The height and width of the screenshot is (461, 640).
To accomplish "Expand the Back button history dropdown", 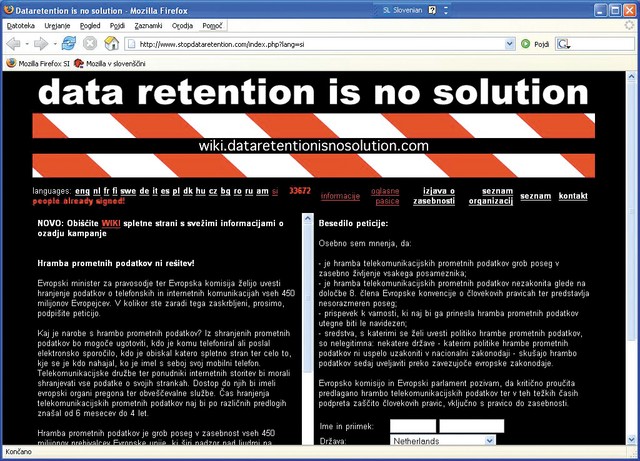I will click(x=27, y=44).
